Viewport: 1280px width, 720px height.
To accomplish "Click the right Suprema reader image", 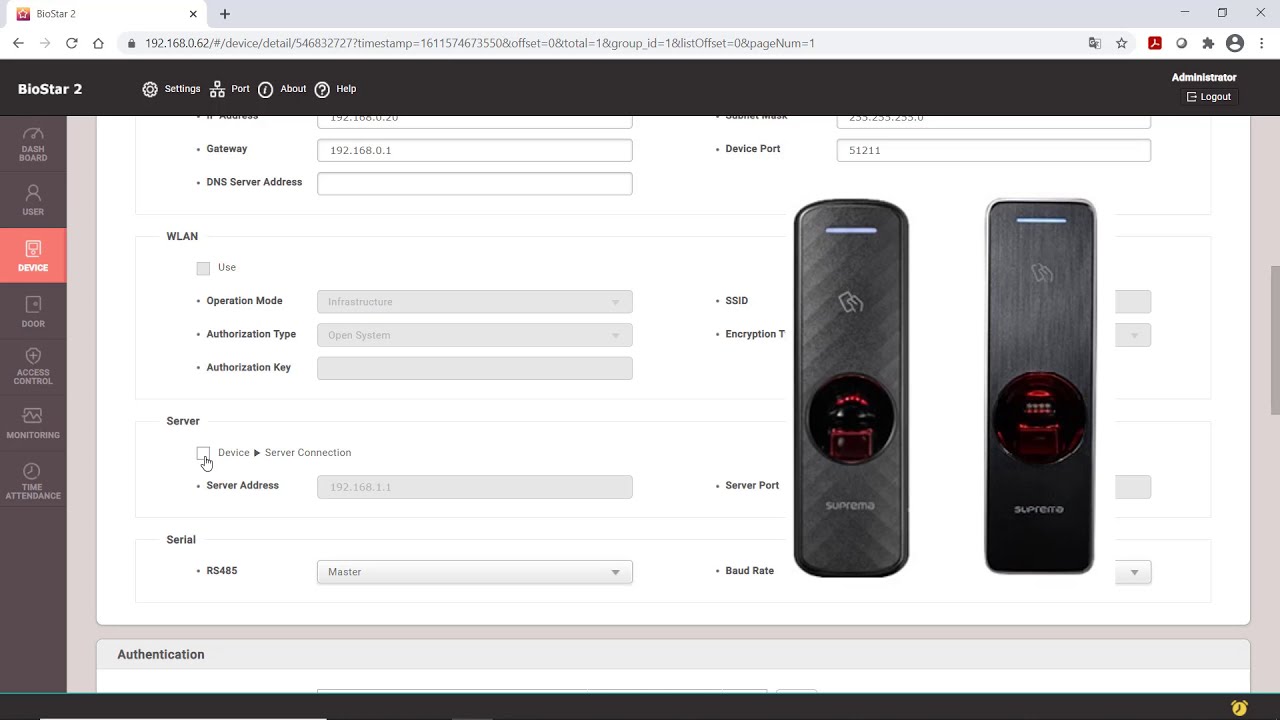I will click(x=1040, y=386).
